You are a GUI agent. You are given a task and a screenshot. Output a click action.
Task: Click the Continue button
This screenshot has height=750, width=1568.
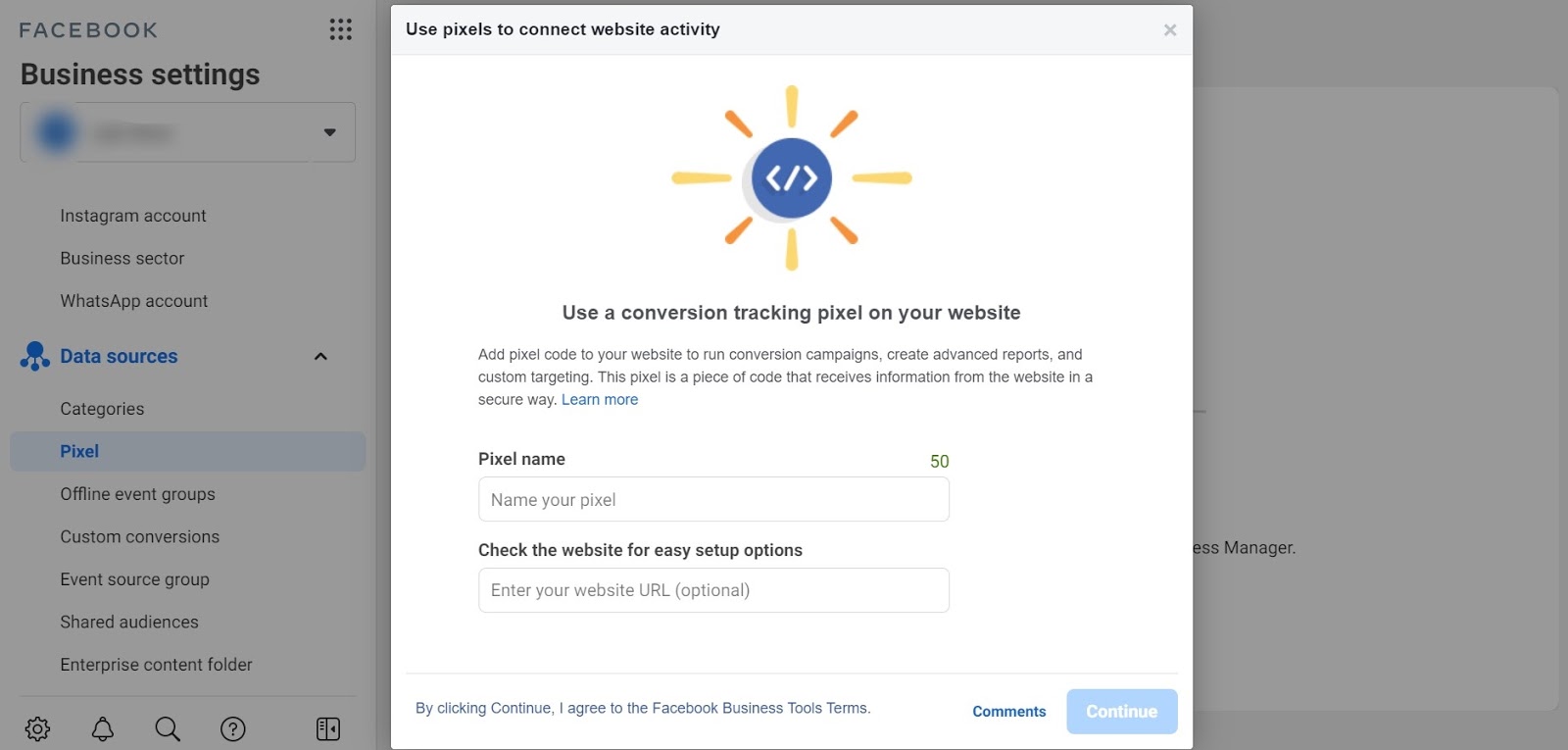coord(1121,712)
